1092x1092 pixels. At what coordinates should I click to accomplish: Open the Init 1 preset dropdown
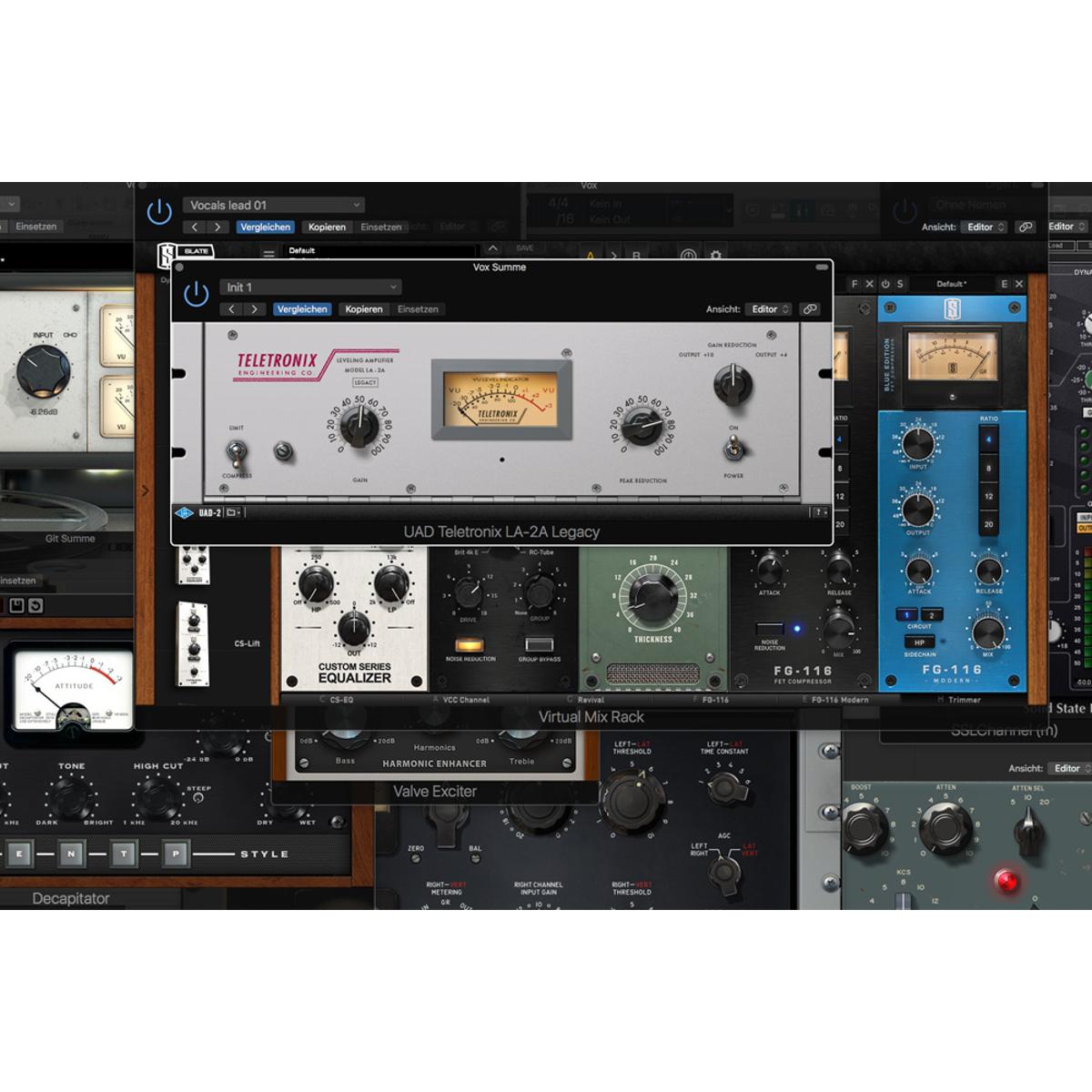310,288
